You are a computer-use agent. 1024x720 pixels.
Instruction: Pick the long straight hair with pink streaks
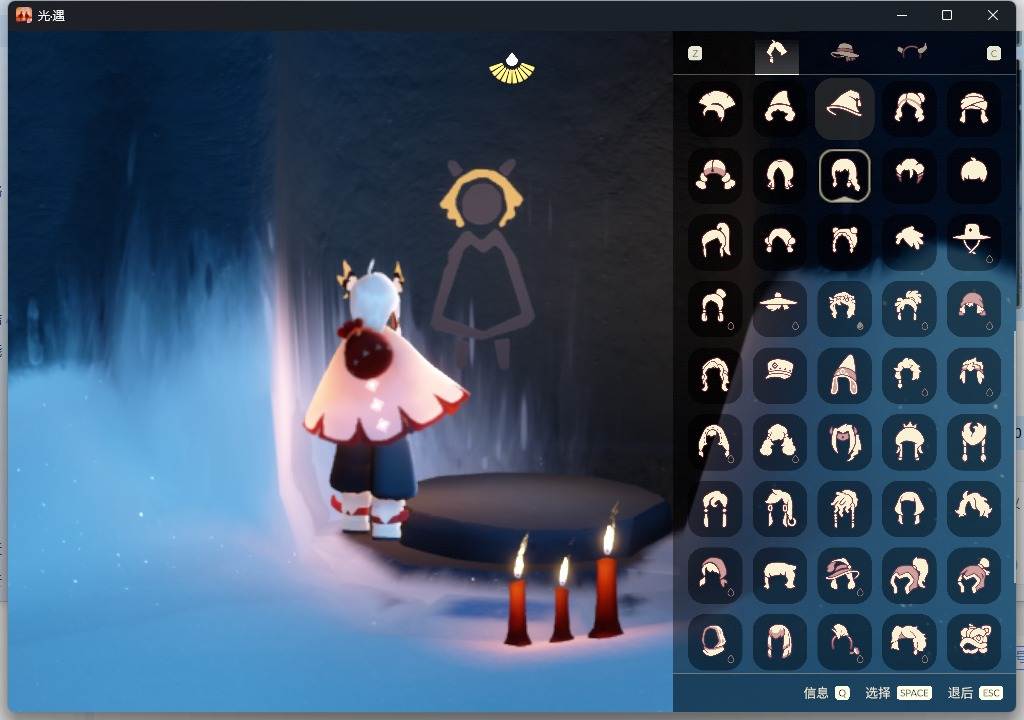(x=780, y=642)
